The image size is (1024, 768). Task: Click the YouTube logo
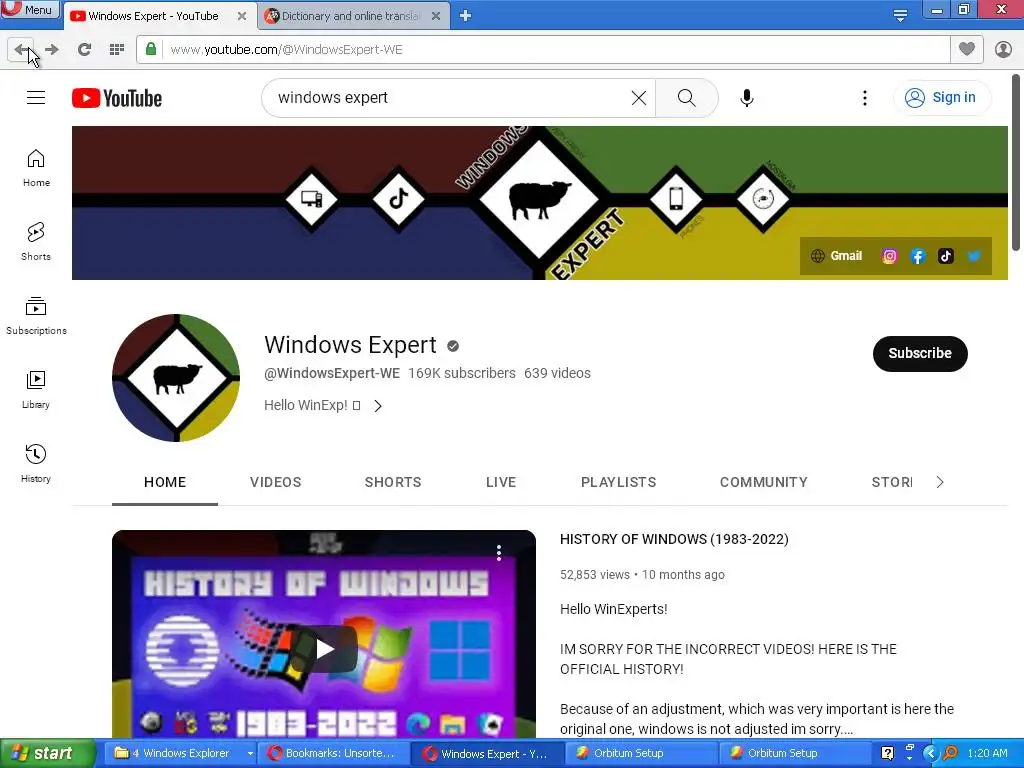pos(117,98)
